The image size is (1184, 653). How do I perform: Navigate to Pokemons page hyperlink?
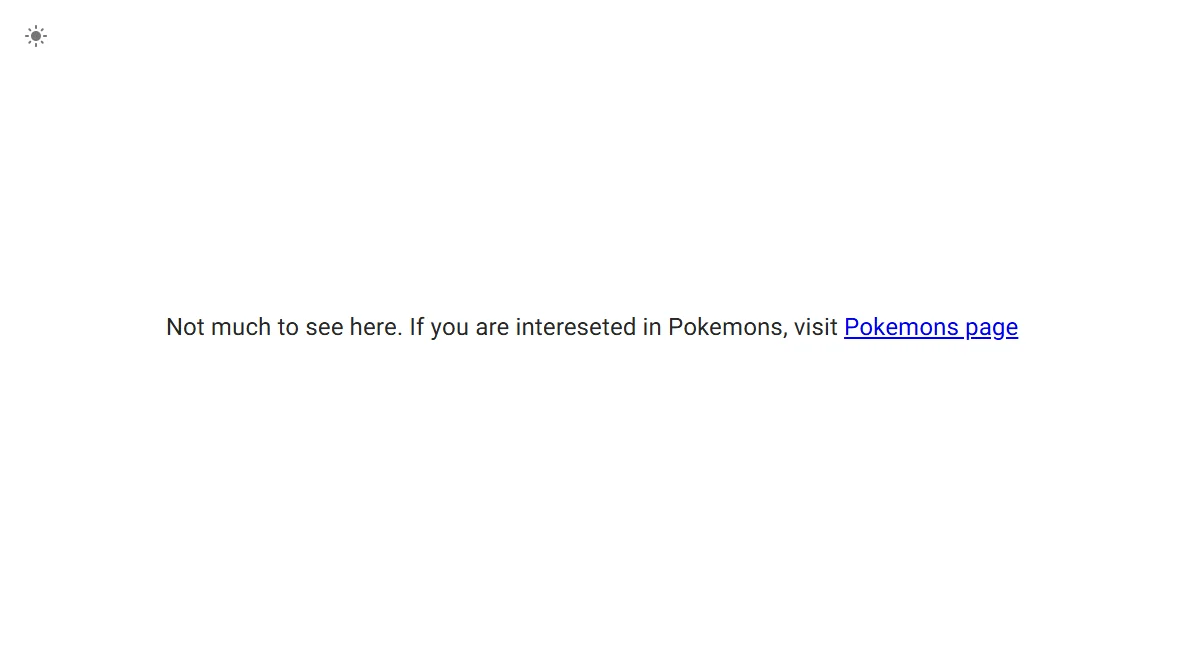coord(930,327)
